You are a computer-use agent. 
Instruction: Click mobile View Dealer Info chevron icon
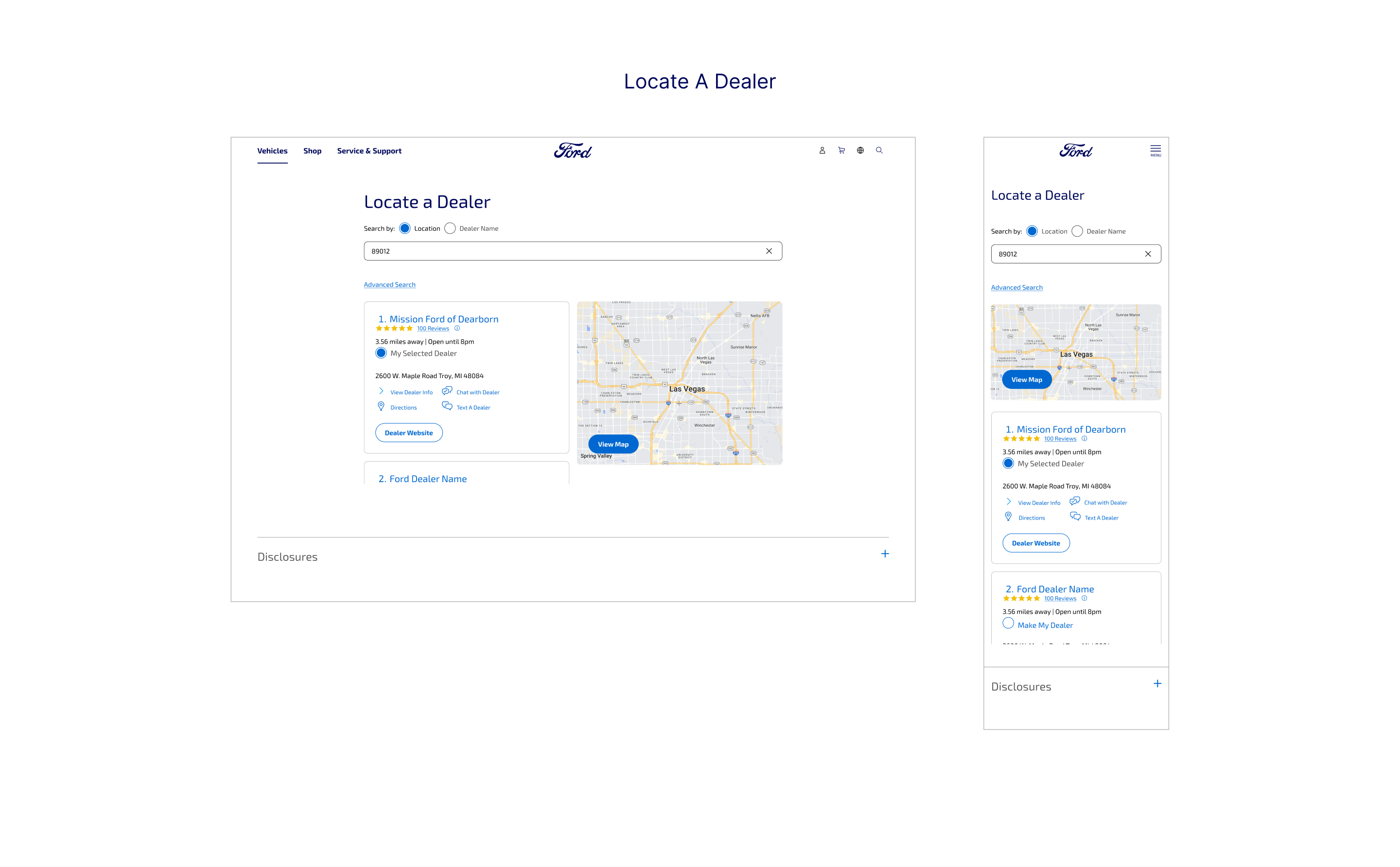click(1008, 501)
